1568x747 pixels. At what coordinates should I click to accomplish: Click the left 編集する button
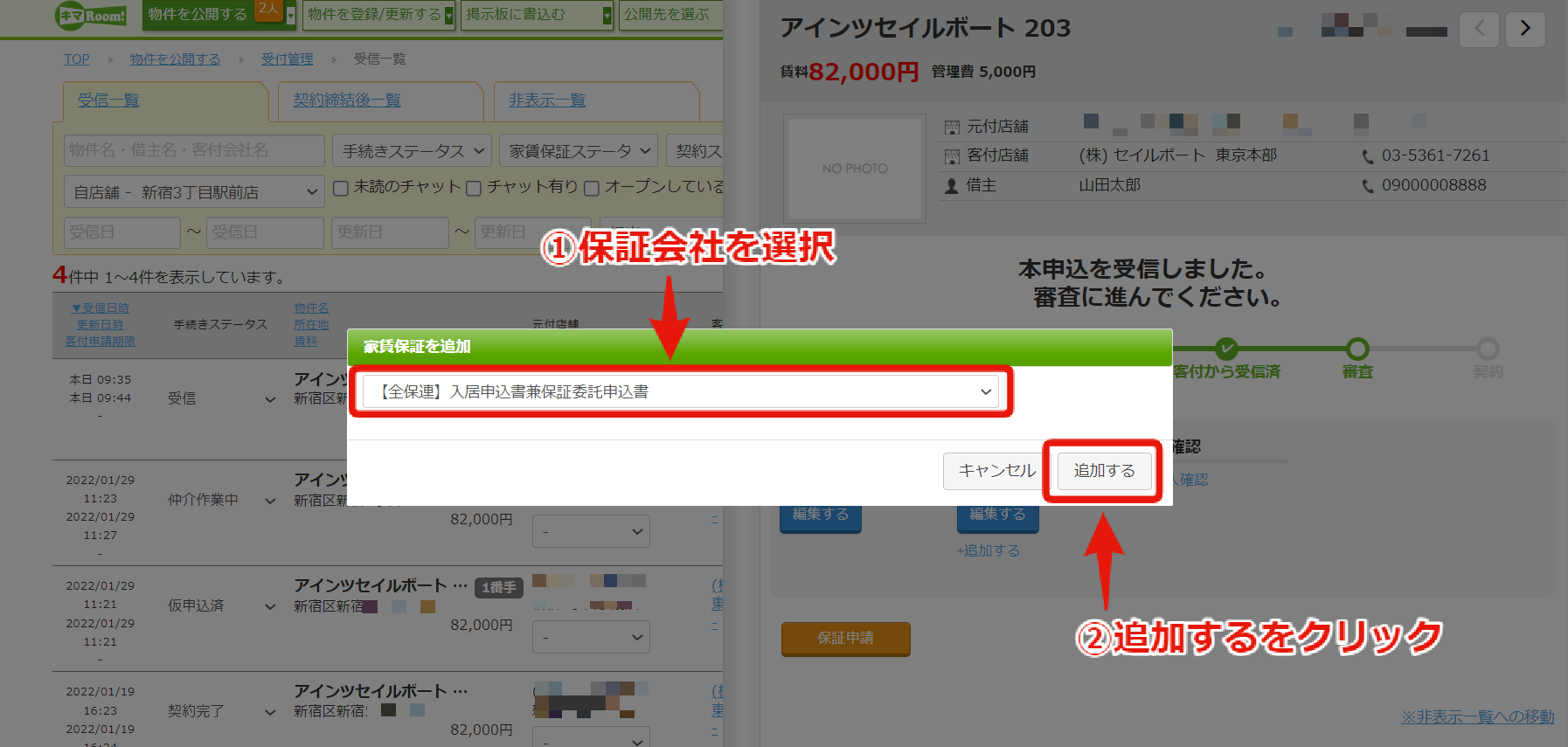point(821,515)
